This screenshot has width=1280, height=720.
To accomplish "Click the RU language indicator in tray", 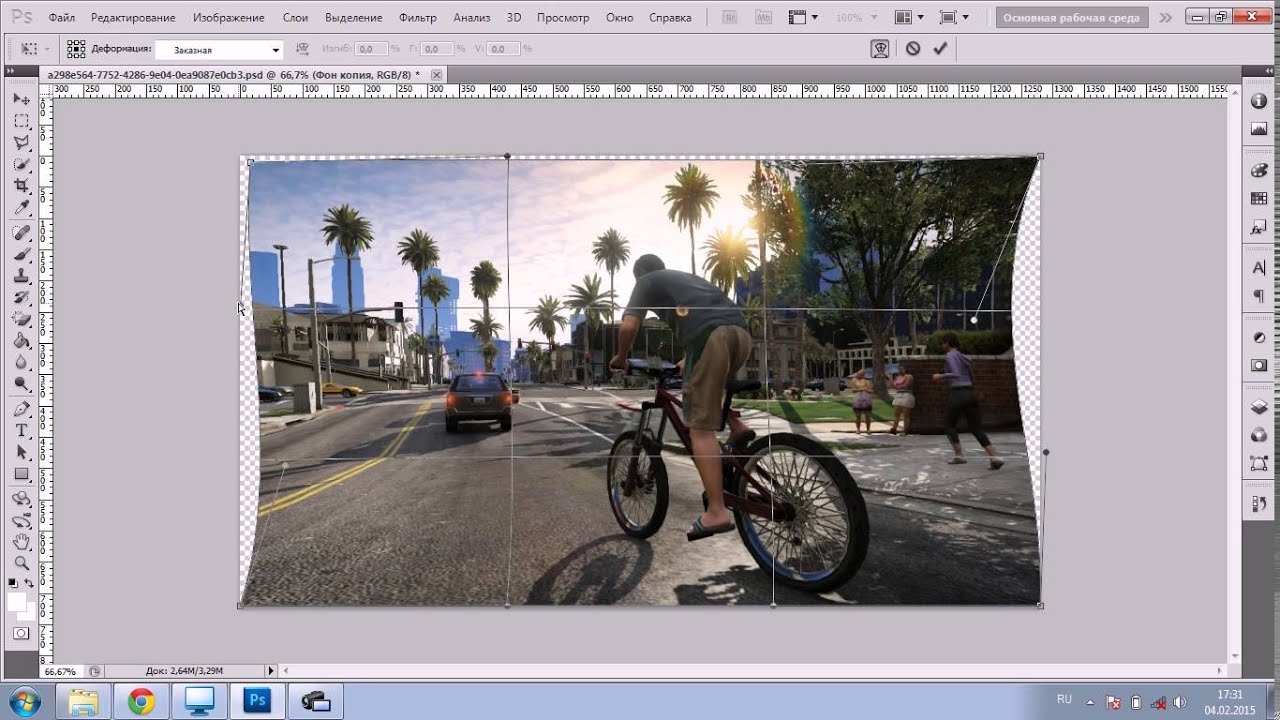I will pos(1064,699).
